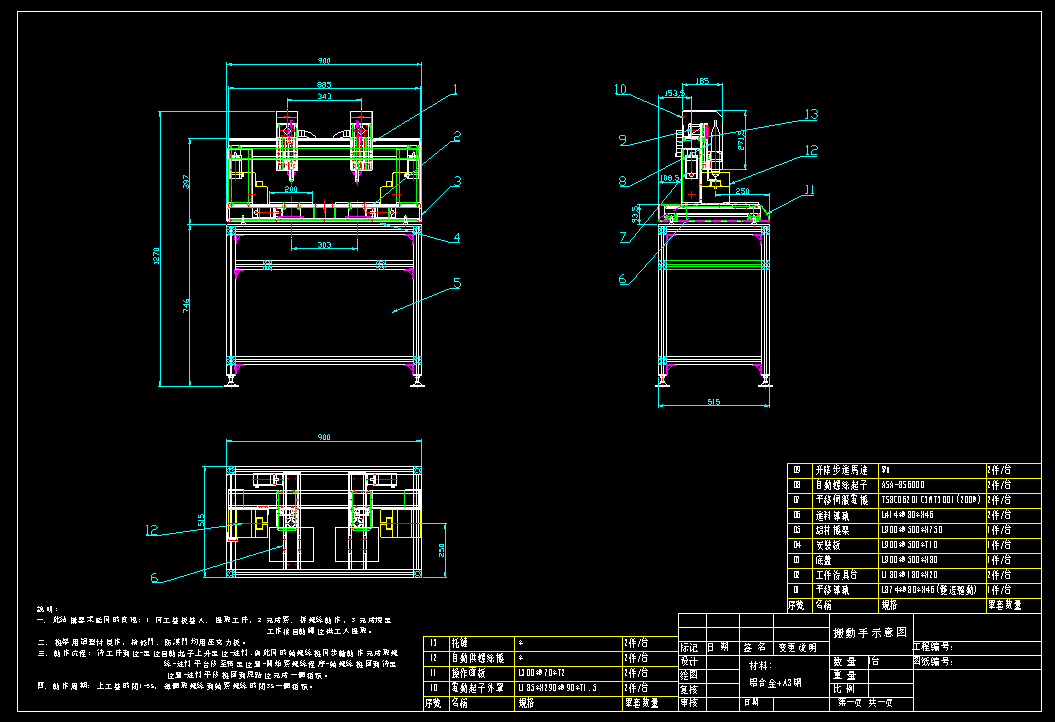Select the 900 dimension above the top view
1055x722 pixels.
pyautogui.click(x=324, y=438)
